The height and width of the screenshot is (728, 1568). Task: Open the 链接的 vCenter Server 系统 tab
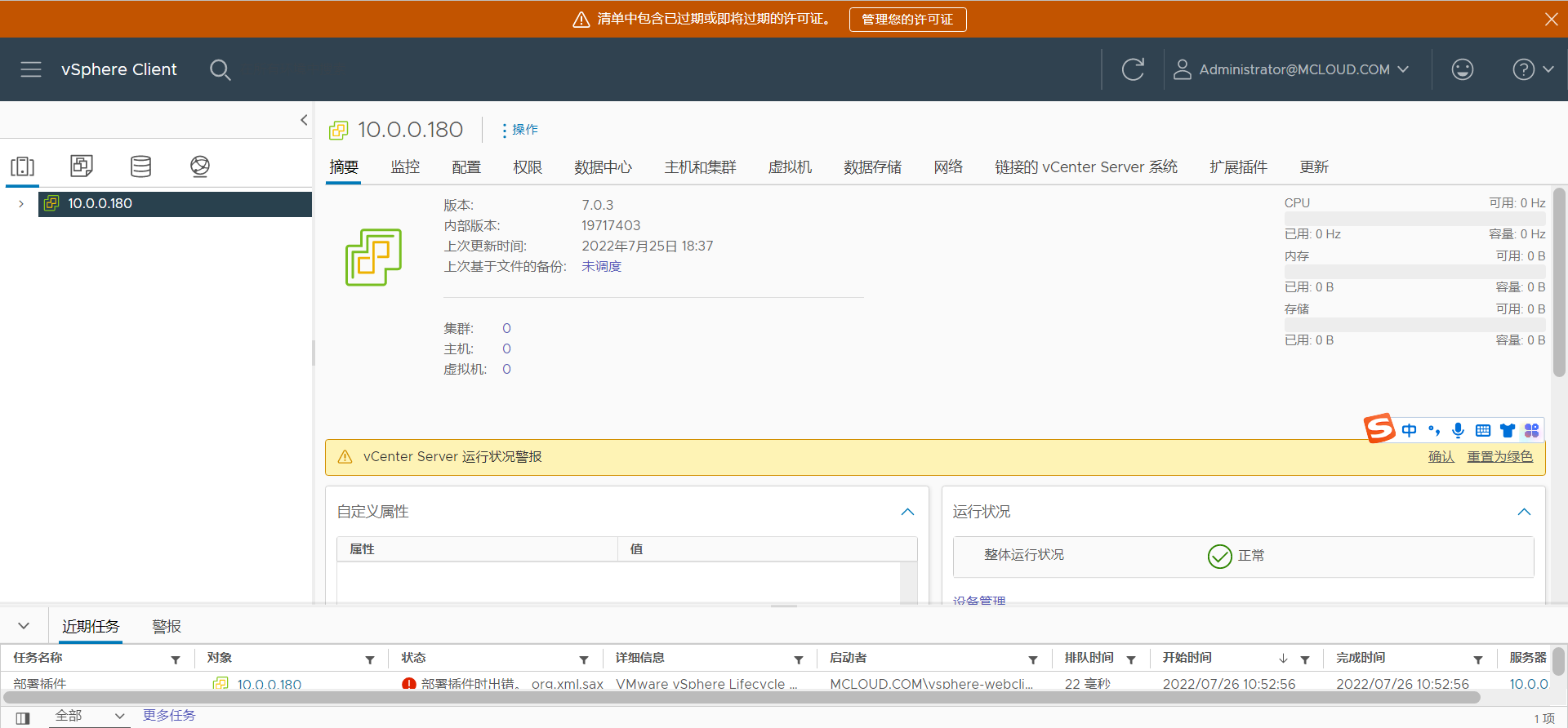pos(1086,167)
